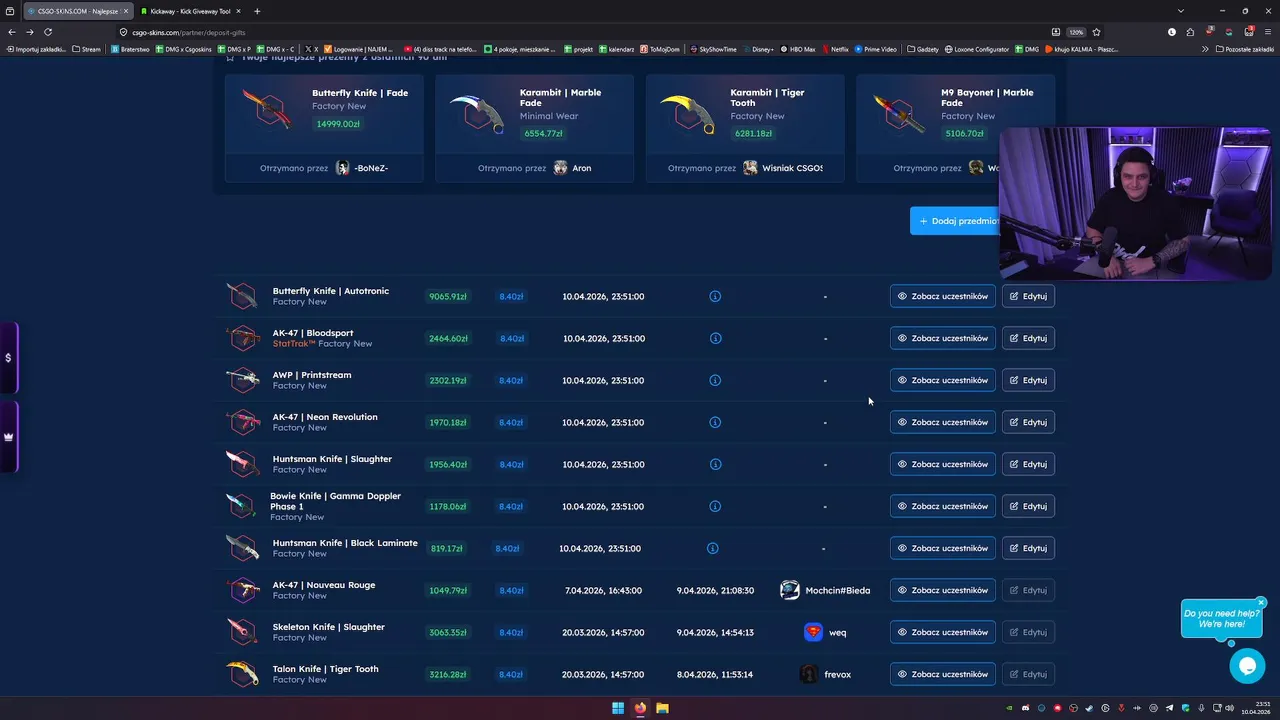The height and width of the screenshot is (720, 1280).
Task: Open the dollar sign side panel tab
Action: (8, 358)
